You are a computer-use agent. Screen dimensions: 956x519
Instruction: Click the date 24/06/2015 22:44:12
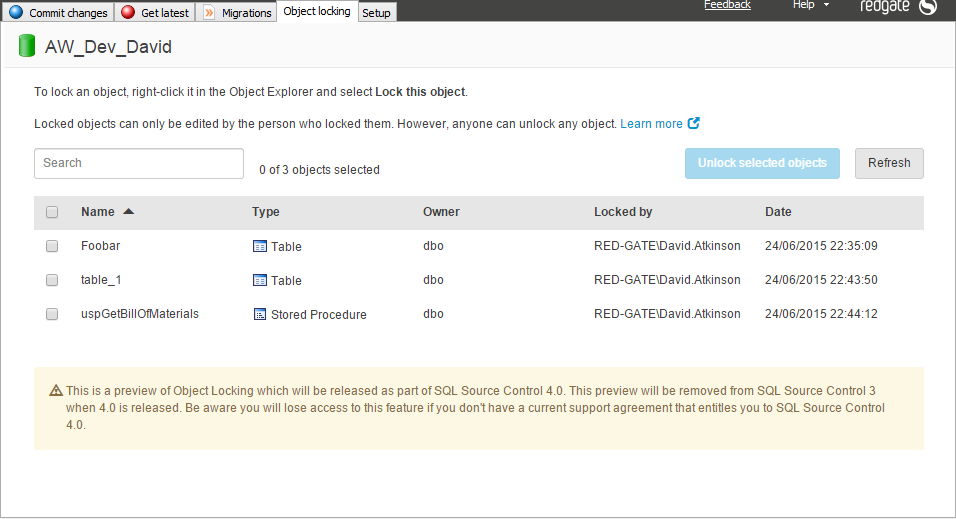[x=821, y=314]
